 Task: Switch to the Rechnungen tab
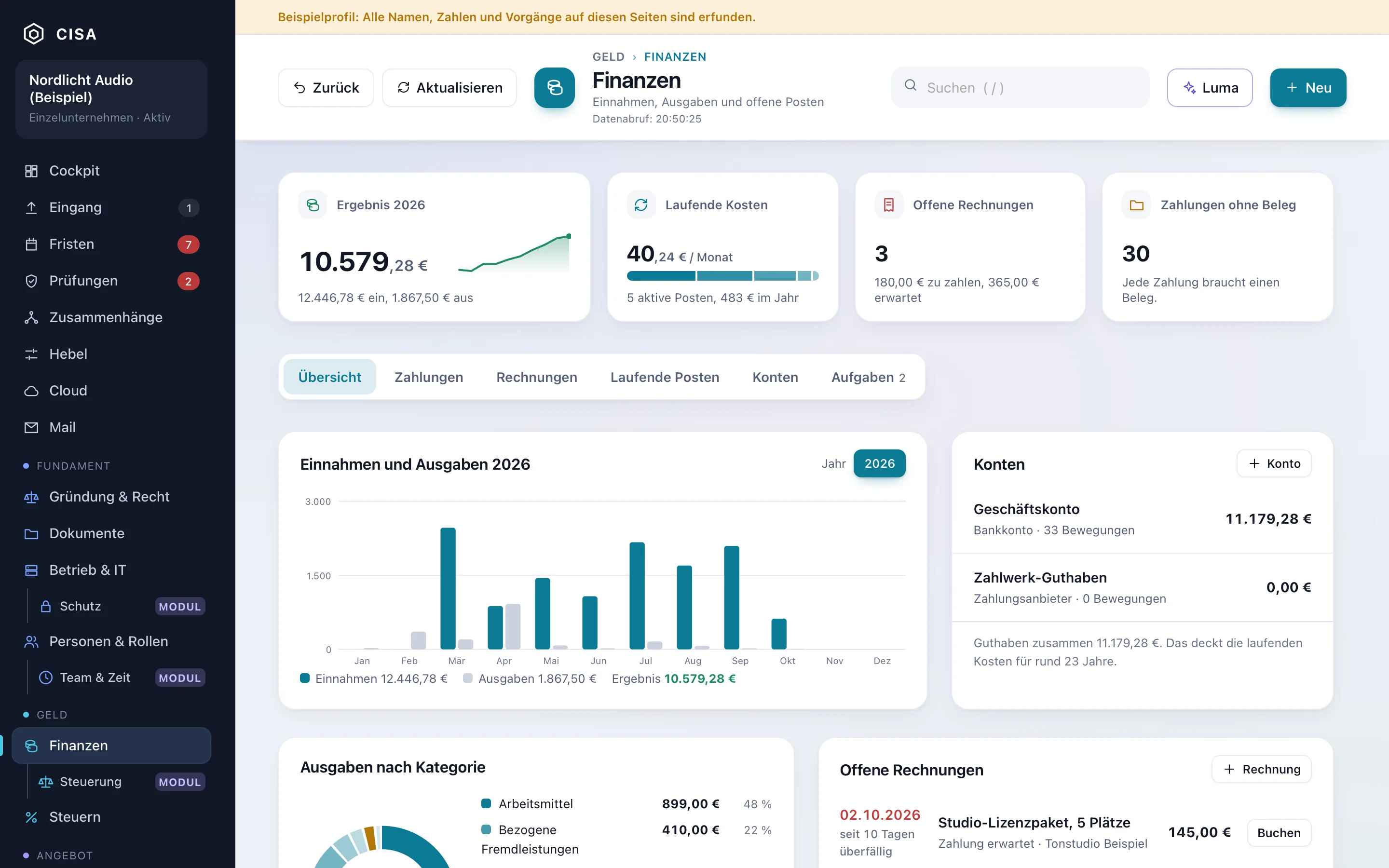[537, 377]
